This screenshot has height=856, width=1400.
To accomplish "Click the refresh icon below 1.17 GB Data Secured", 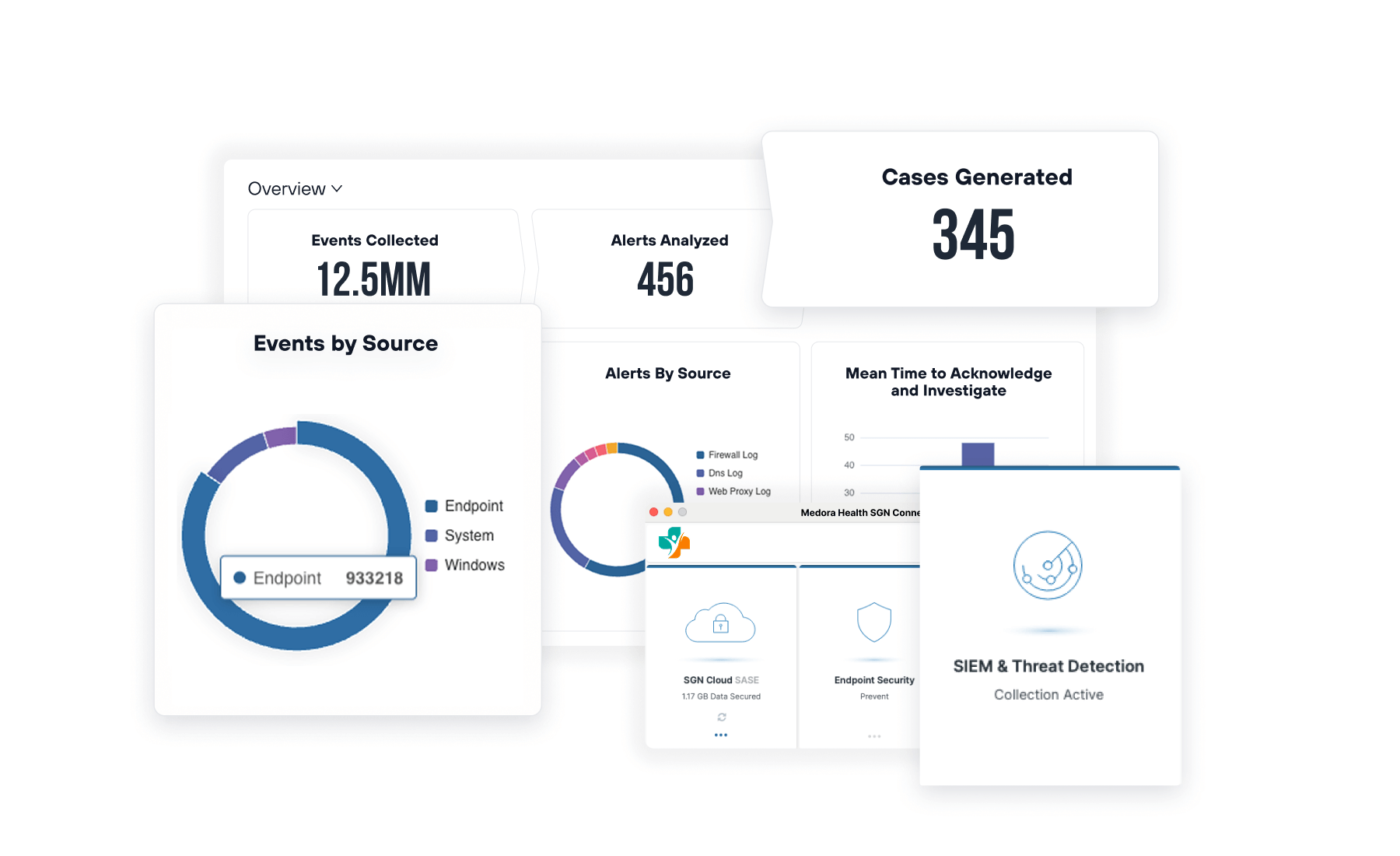I will [x=721, y=717].
